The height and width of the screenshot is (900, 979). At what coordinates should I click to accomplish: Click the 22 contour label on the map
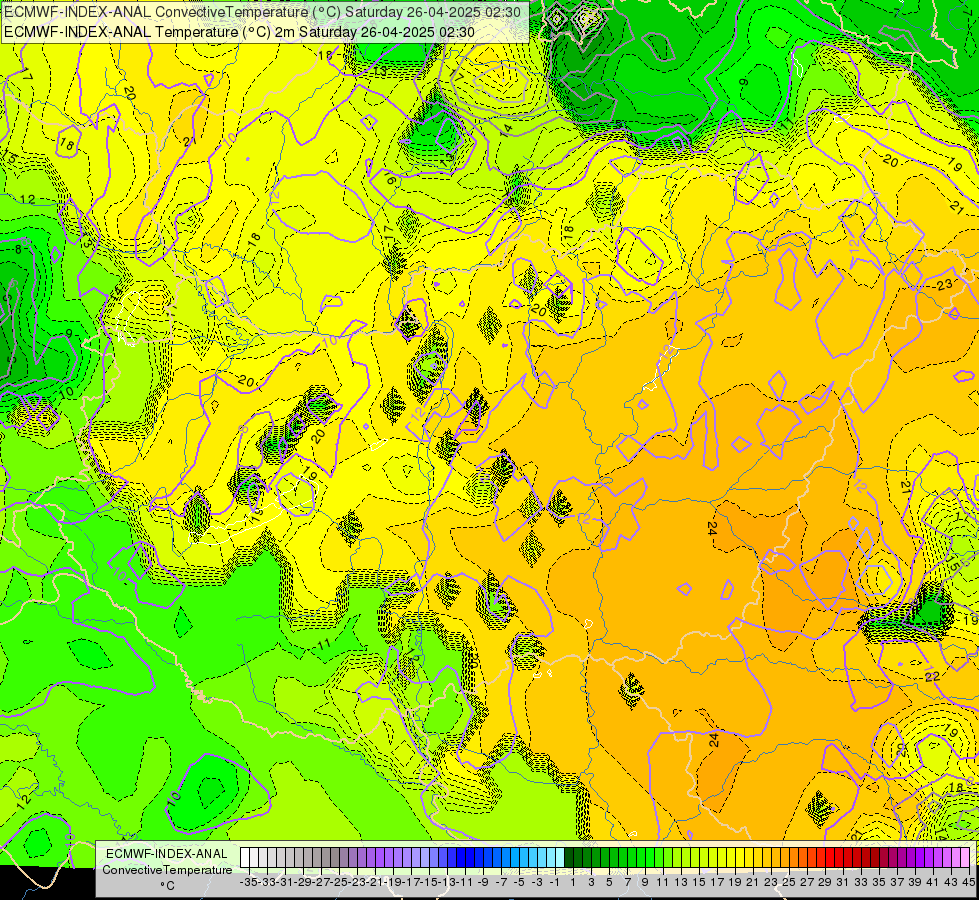coord(932,676)
